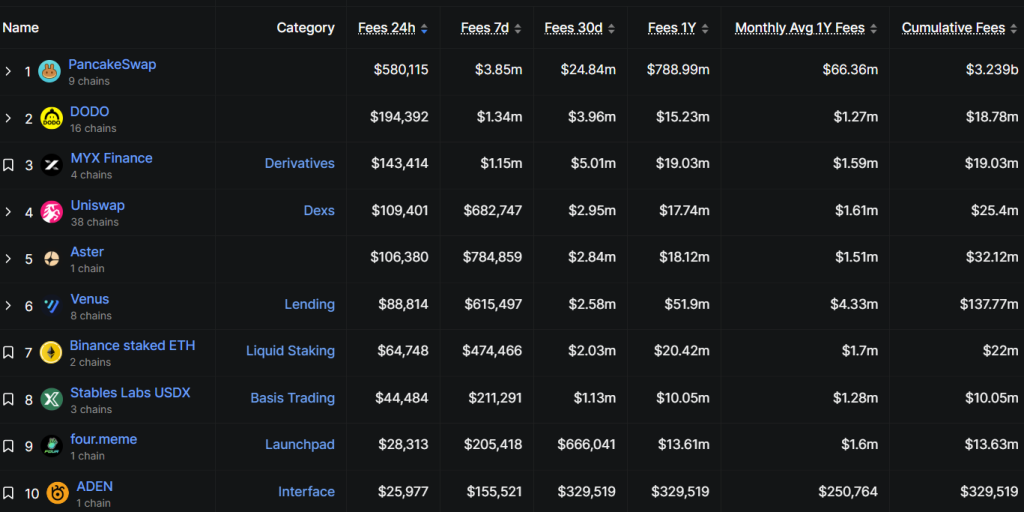Bookmark Binance staked ETH row
The width and height of the screenshot is (1024, 512).
point(8,353)
